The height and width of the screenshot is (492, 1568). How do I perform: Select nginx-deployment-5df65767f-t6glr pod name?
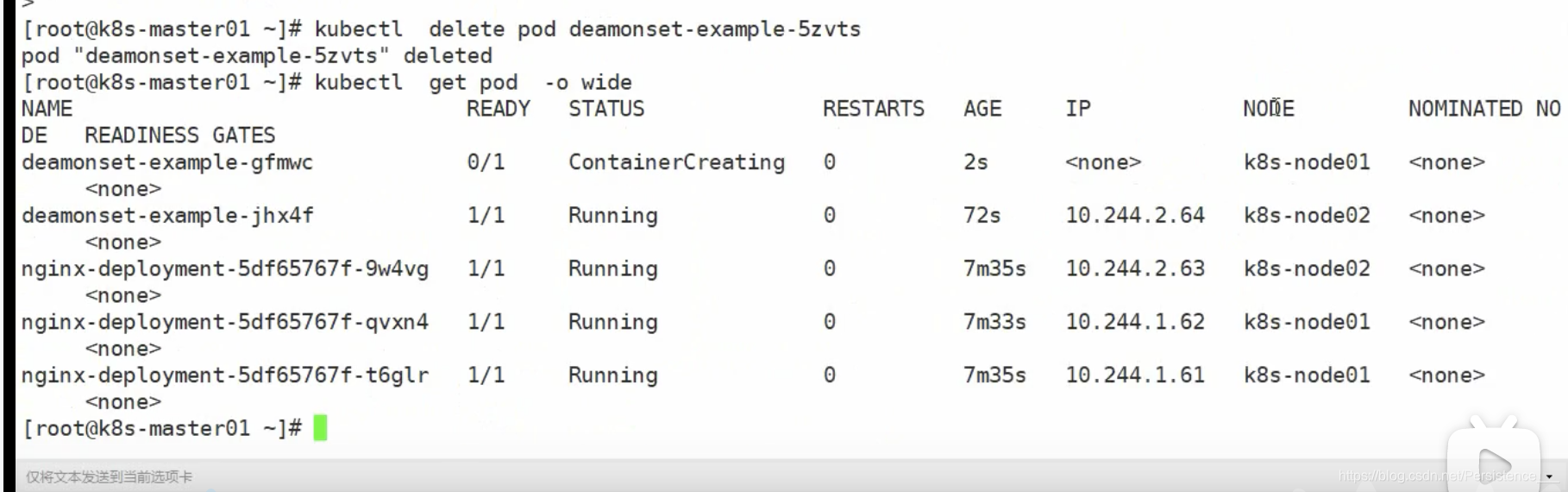tap(225, 375)
